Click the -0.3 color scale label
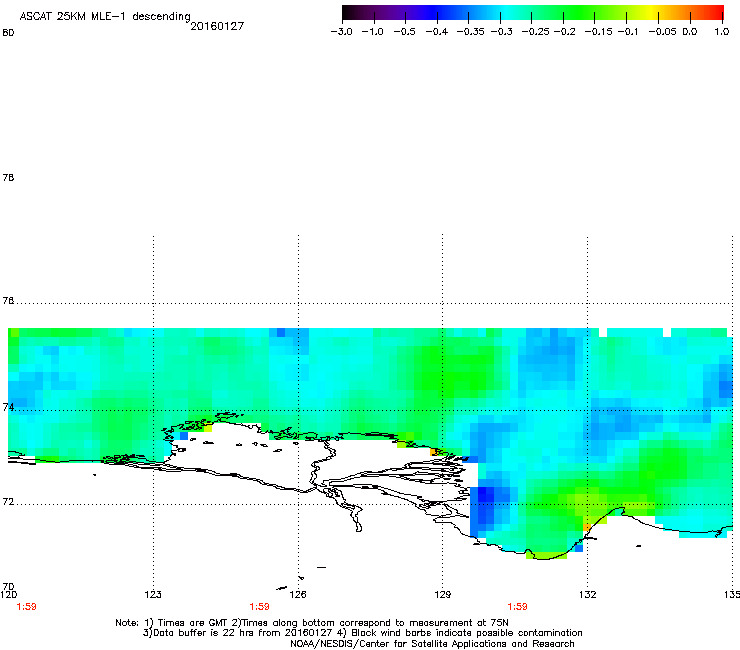Viewport: 740px width, 650px height. 502,32
